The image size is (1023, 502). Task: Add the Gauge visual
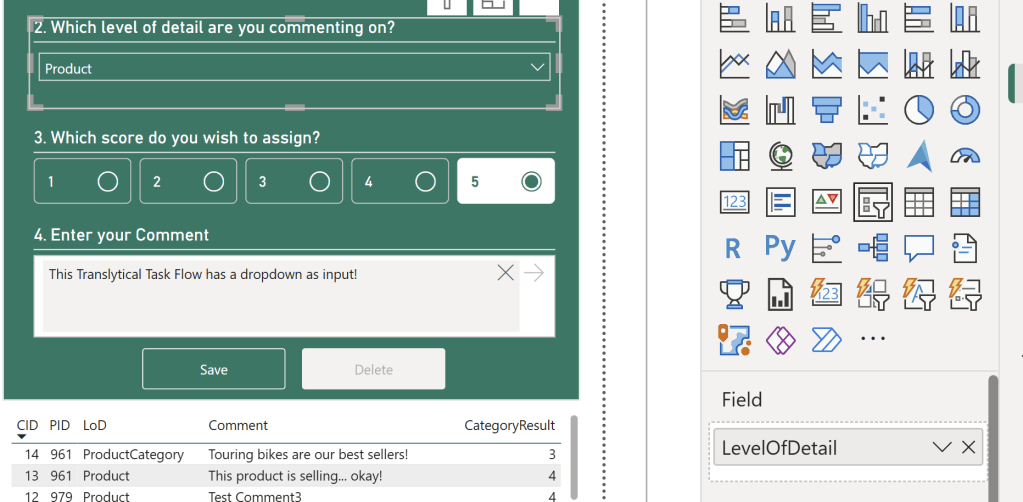(x=964, y=156)
